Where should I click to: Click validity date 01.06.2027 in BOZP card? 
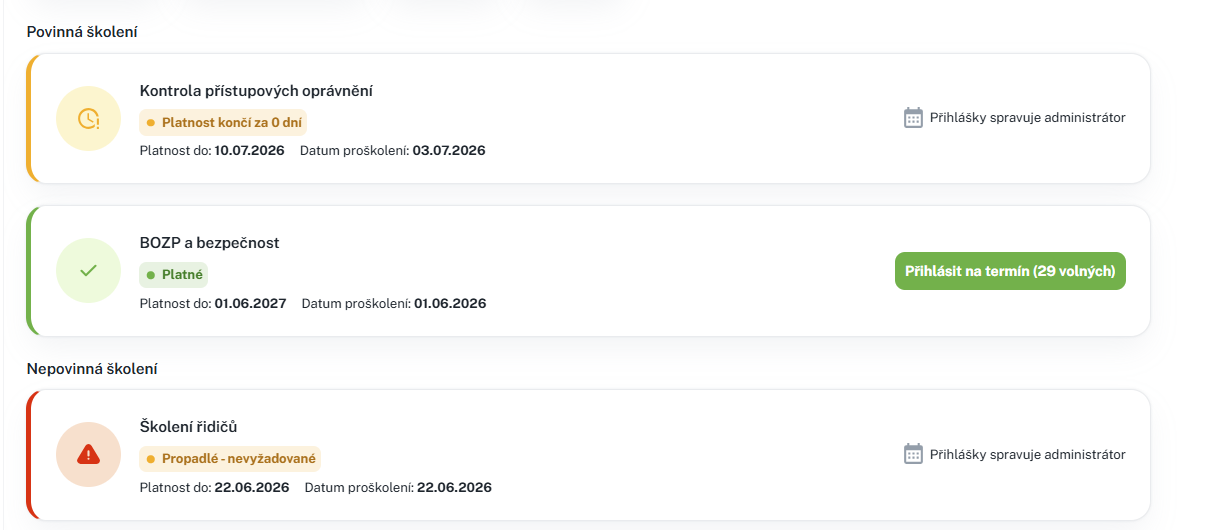pos(250,303)
